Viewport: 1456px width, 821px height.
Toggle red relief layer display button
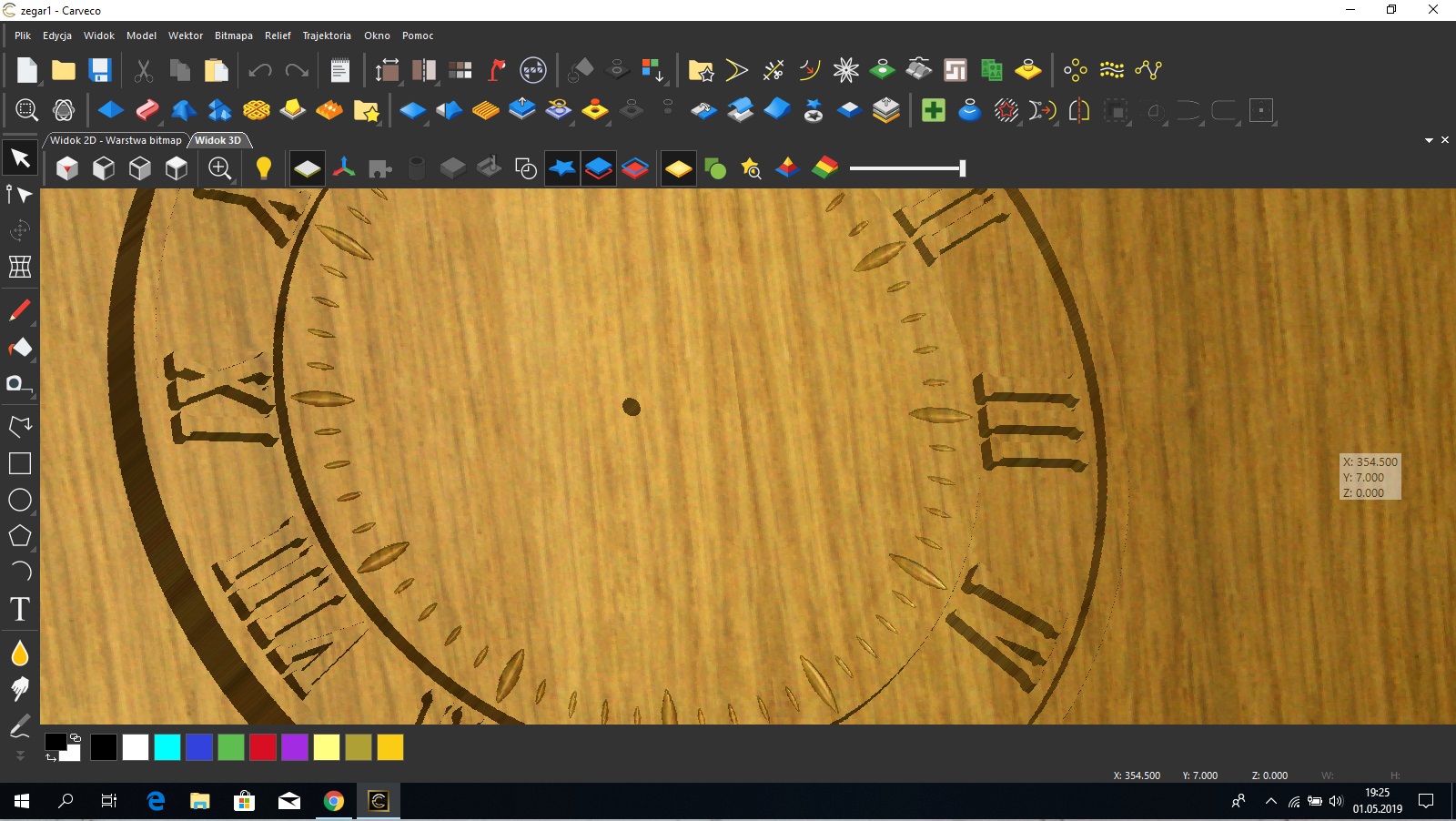click(635, 168)
